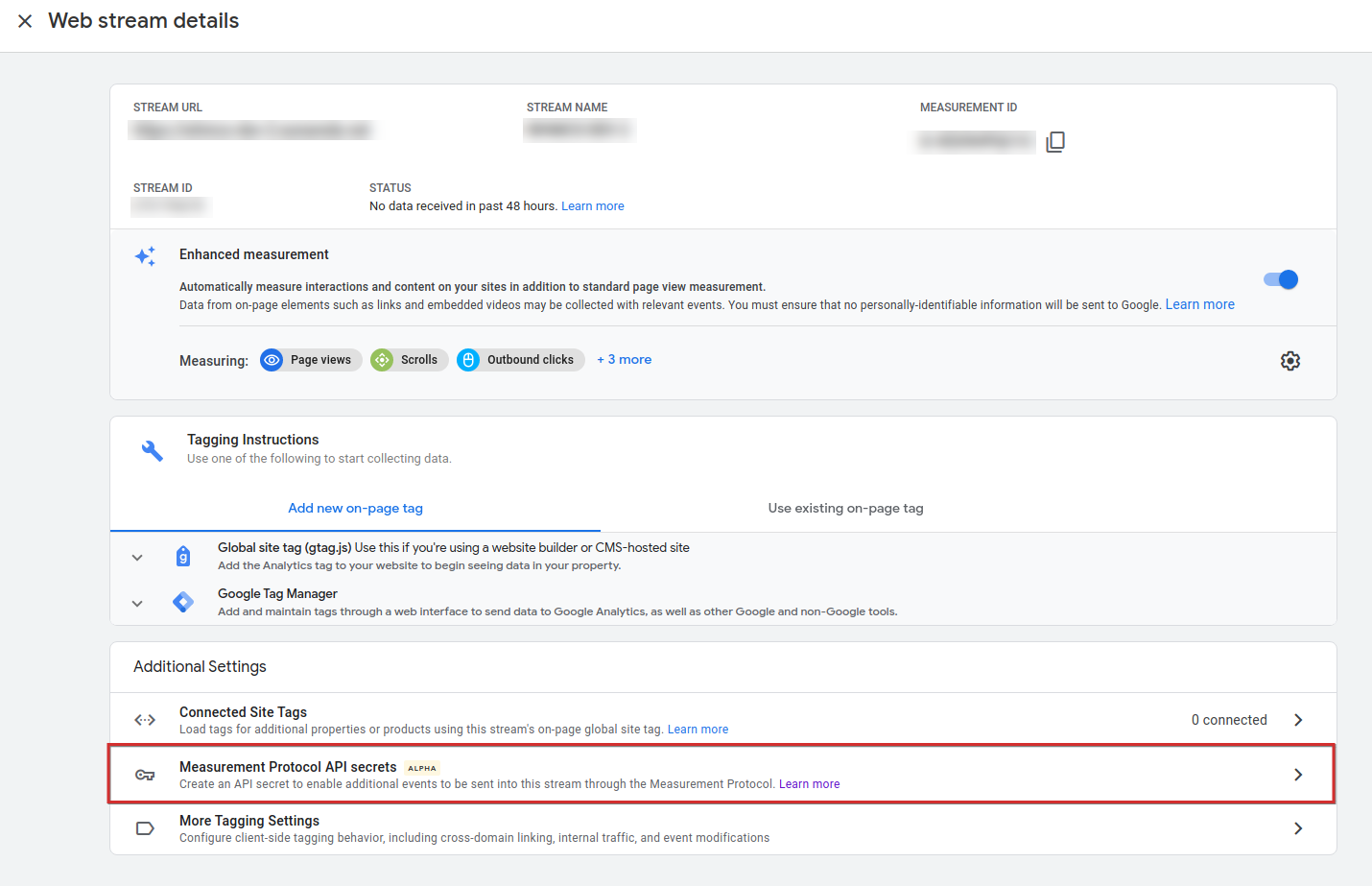Select the Global site tag (gtag.js) icon
1372x886 pixels.
182,556
